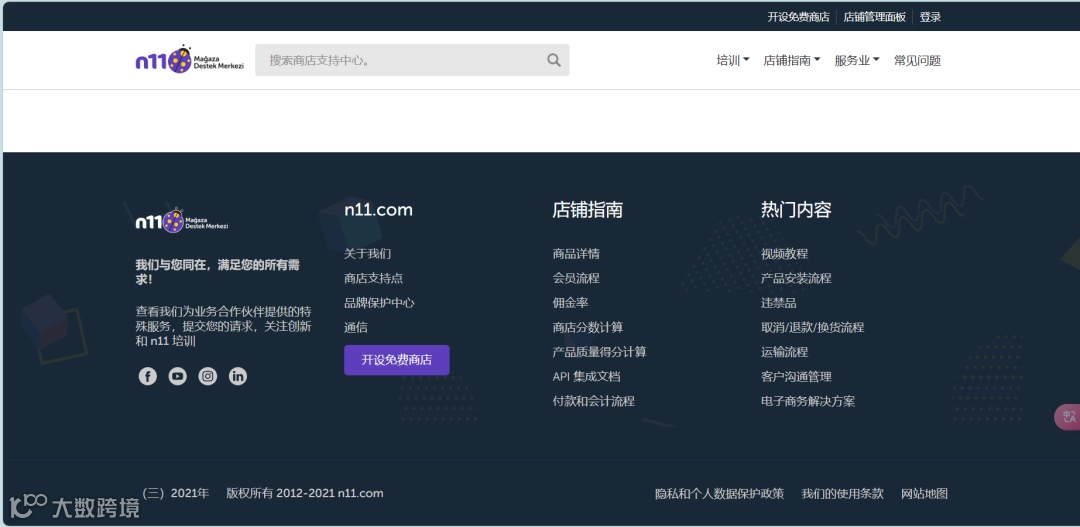Open the 佣金率 link

570,303
